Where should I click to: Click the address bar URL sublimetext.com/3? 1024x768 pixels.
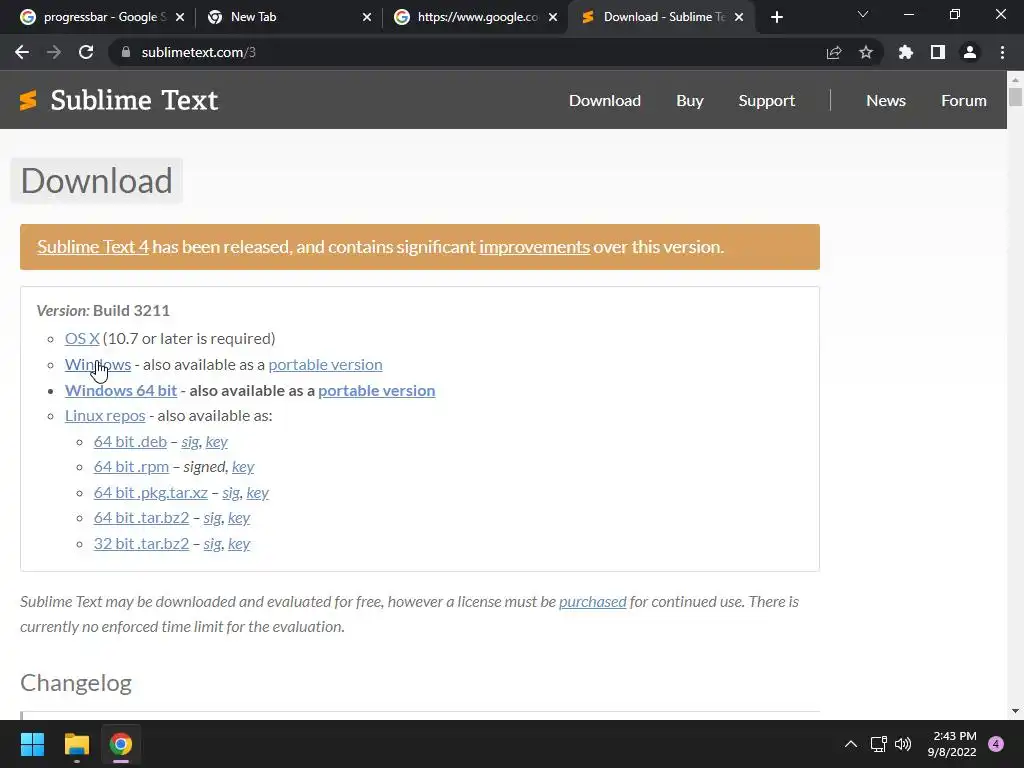tap(199, 52)
